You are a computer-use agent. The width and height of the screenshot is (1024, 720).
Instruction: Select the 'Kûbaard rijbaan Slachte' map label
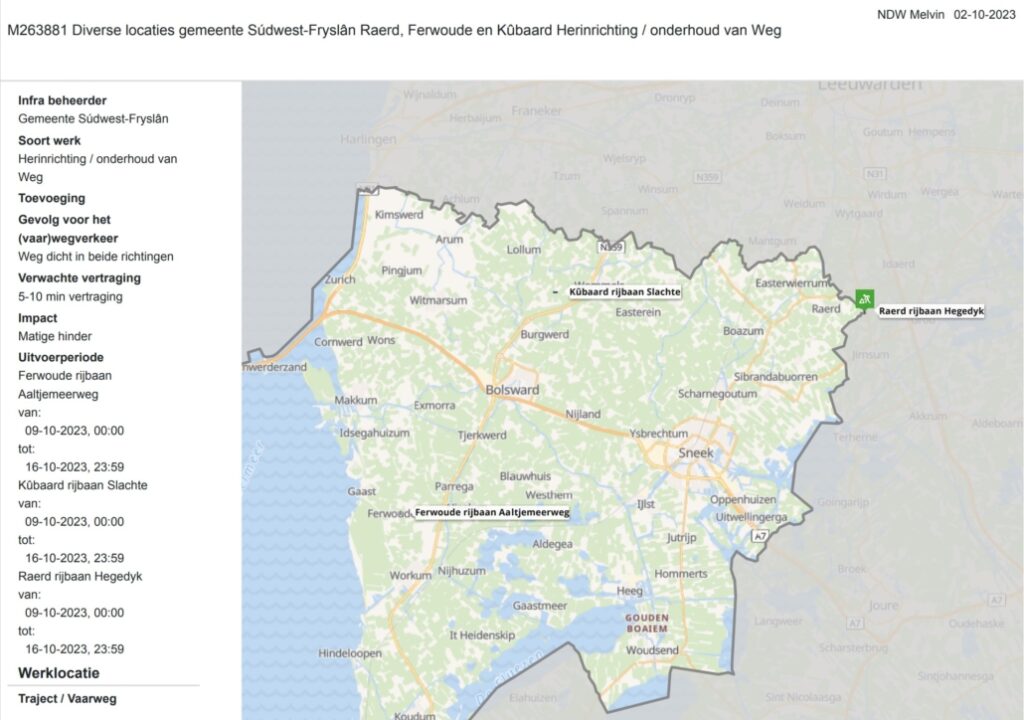point(625,292)
